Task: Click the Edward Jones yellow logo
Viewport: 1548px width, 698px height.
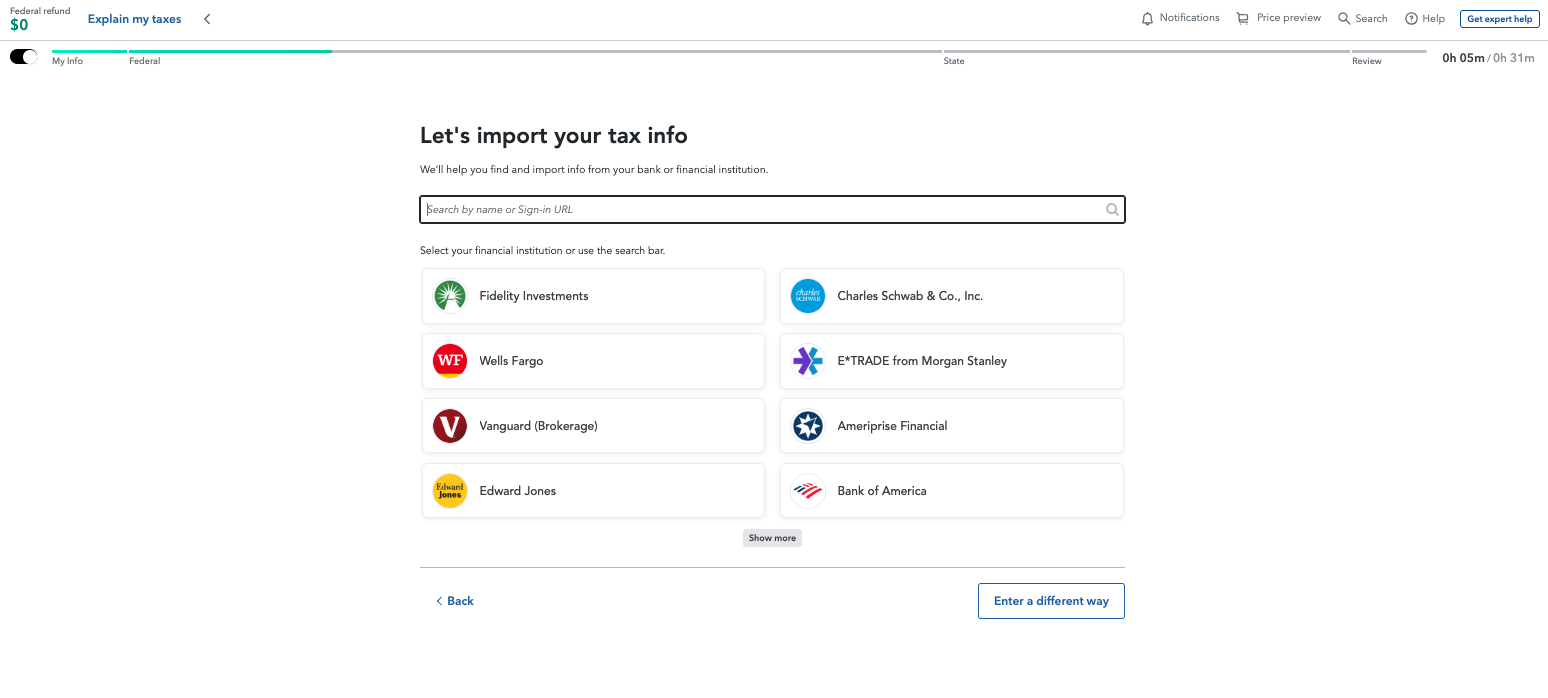Action: coord(450,491)
